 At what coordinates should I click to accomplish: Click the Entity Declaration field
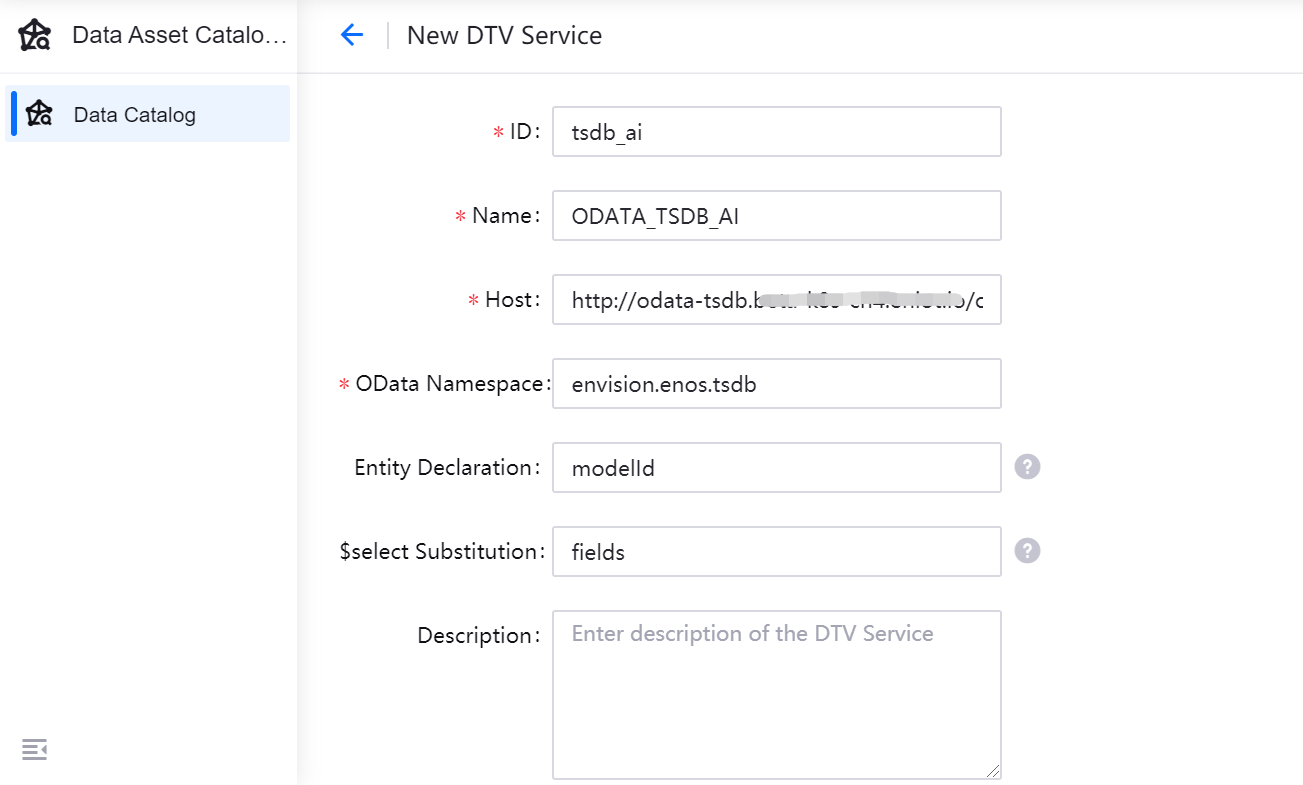[x=777, y=468]
